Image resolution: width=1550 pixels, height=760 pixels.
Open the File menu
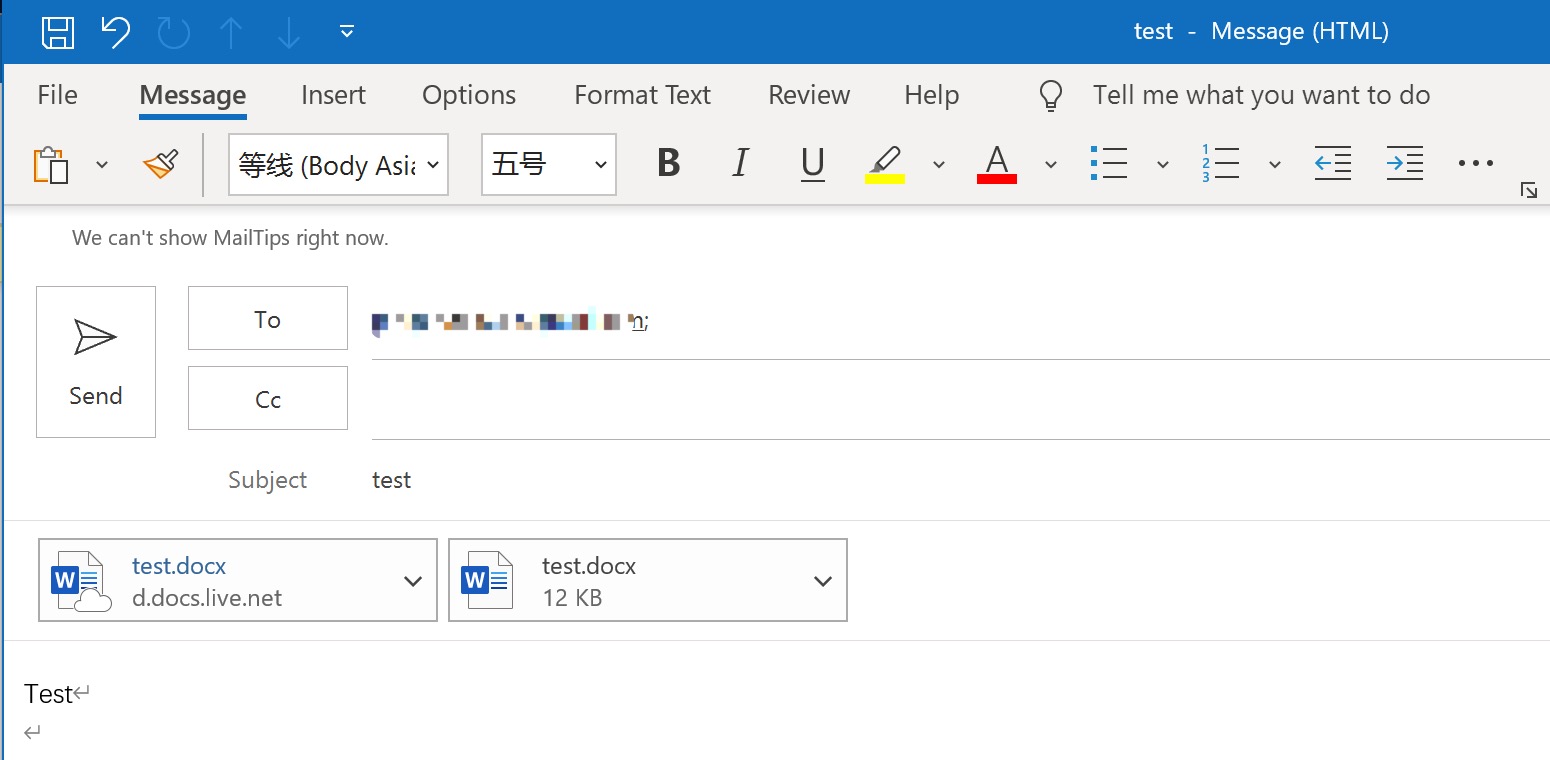click(x=57, y=95)
